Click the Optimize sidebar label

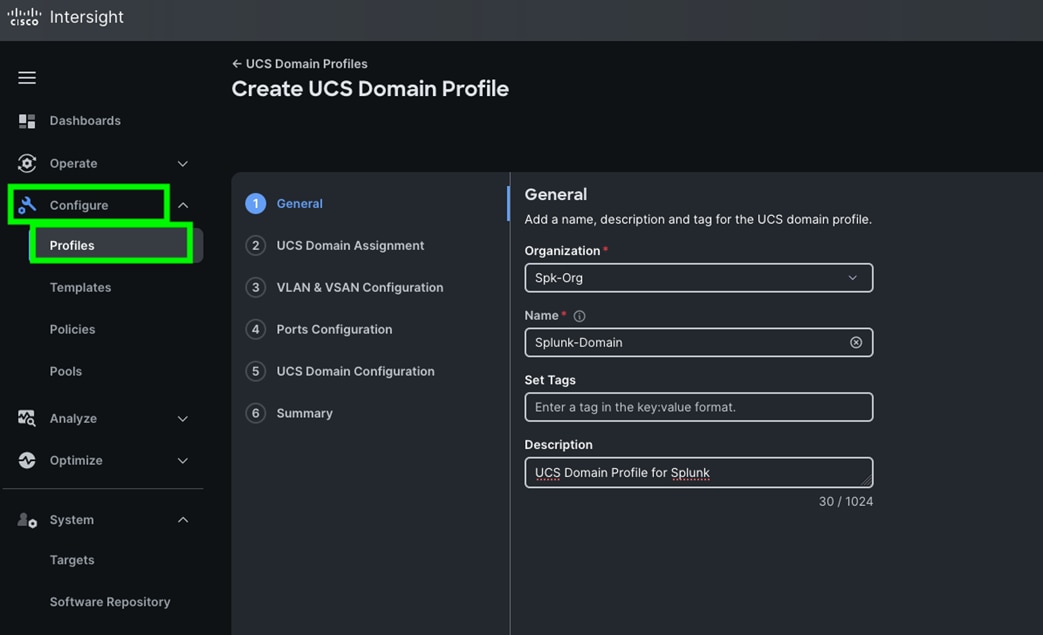point(76,460)
